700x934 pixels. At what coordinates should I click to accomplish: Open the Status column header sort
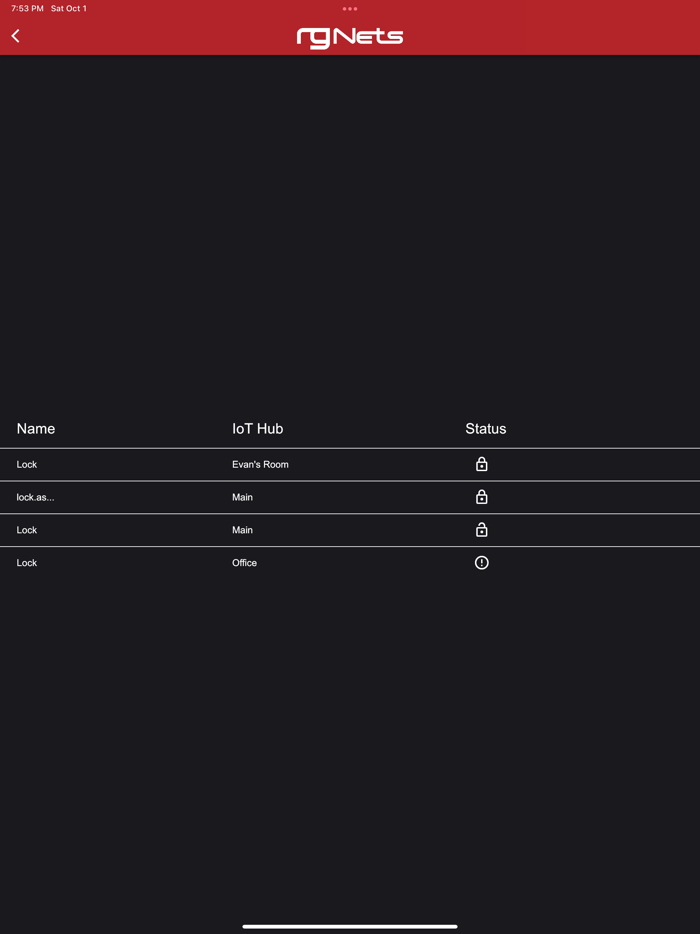485,428
